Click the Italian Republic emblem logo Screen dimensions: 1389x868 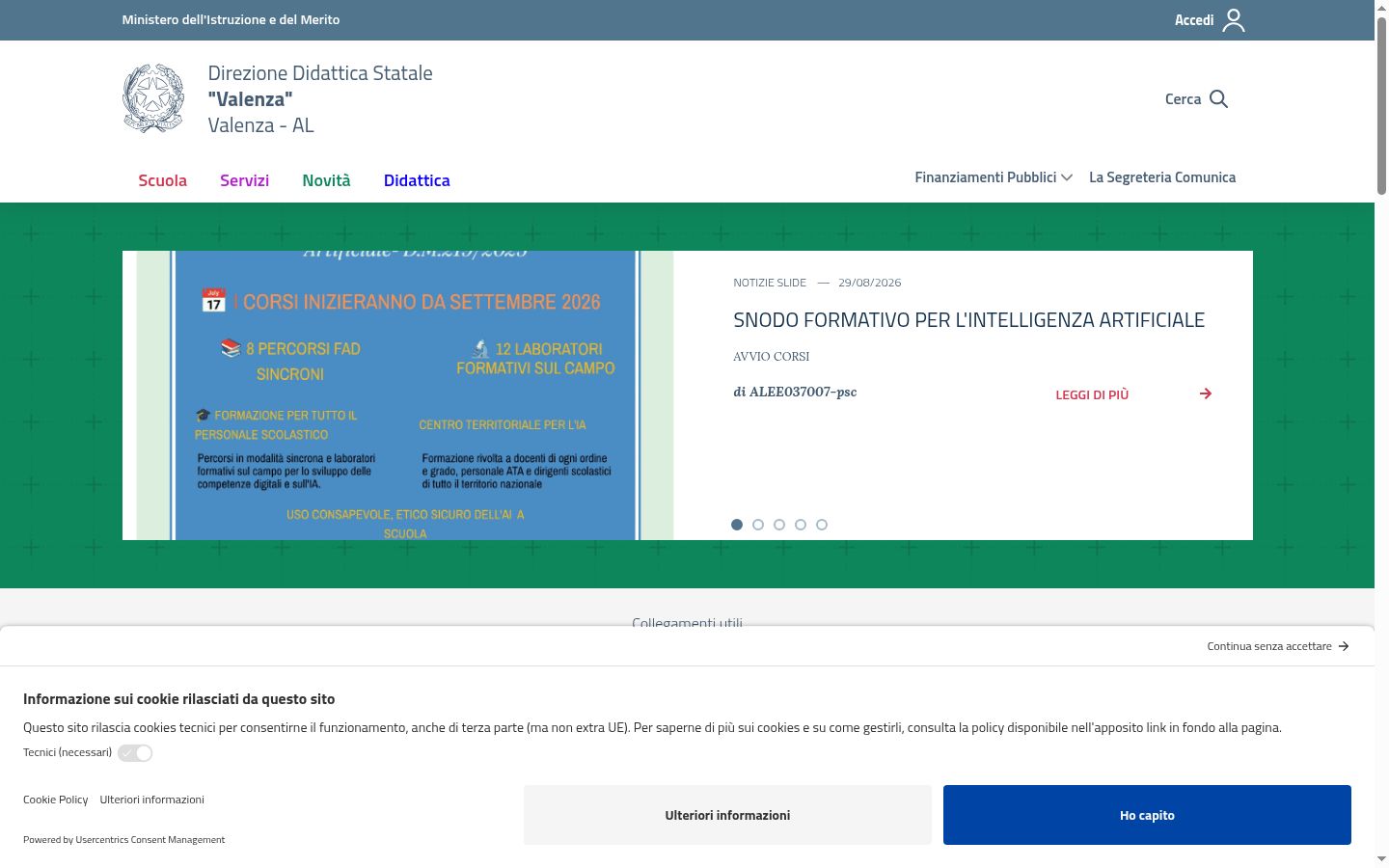coord(153,98)
